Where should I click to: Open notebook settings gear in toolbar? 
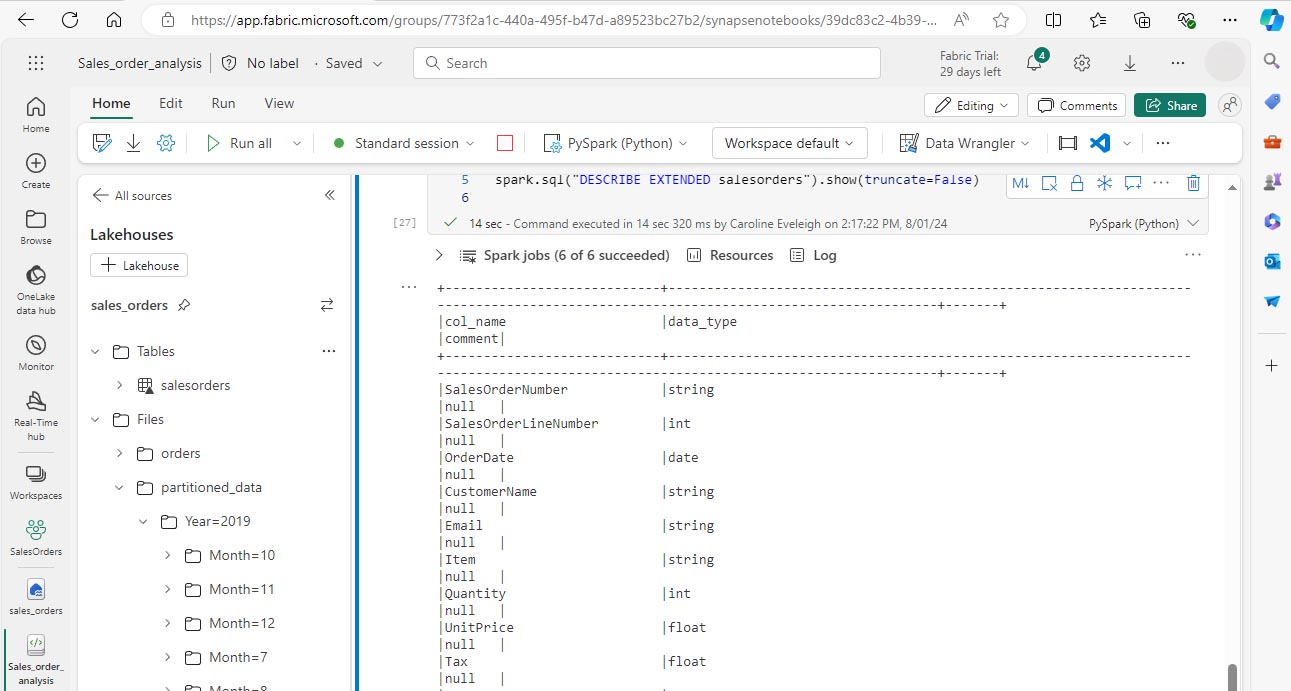(166, 143)
